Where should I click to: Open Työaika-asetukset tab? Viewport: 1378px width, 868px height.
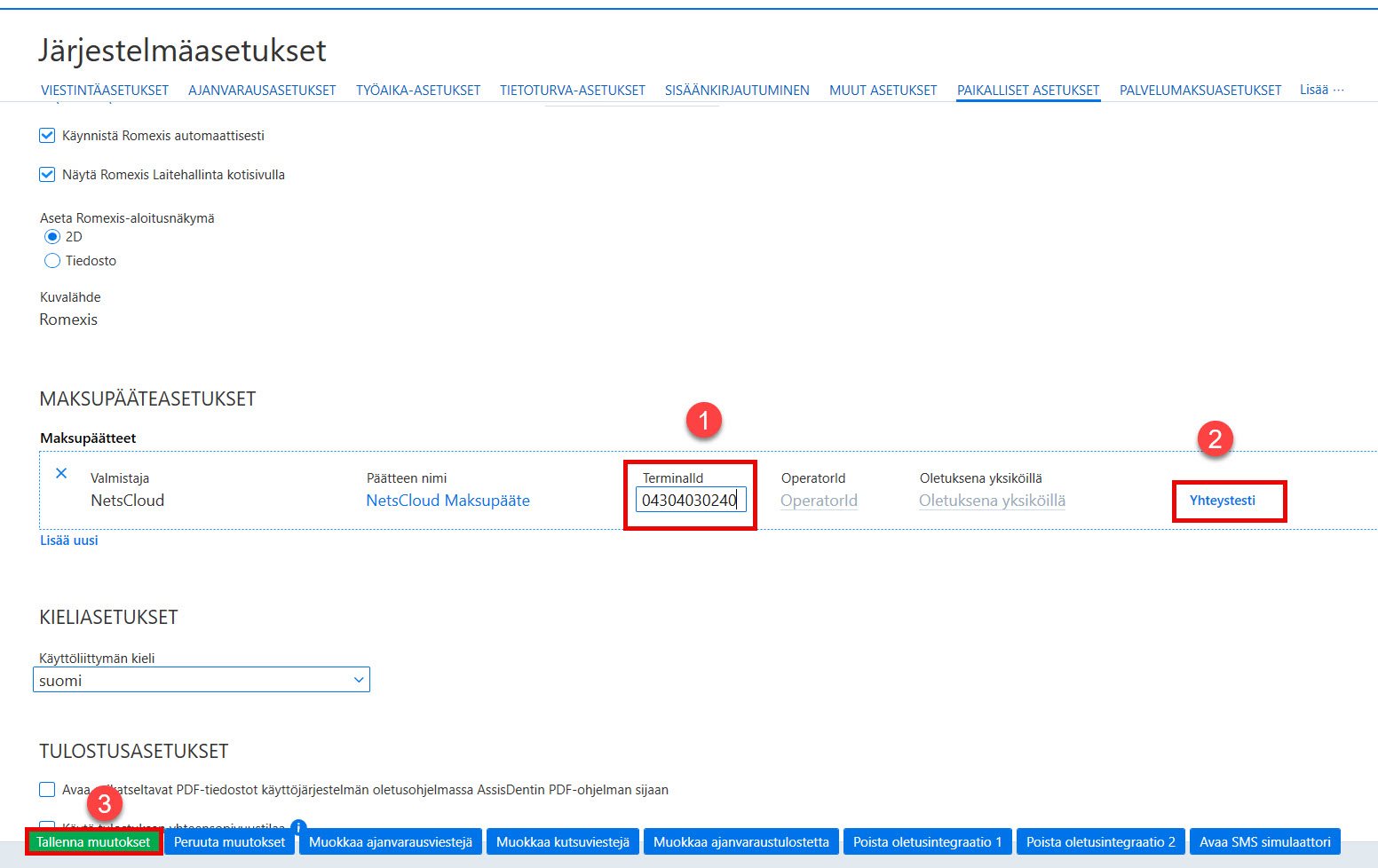pos(418,91)
